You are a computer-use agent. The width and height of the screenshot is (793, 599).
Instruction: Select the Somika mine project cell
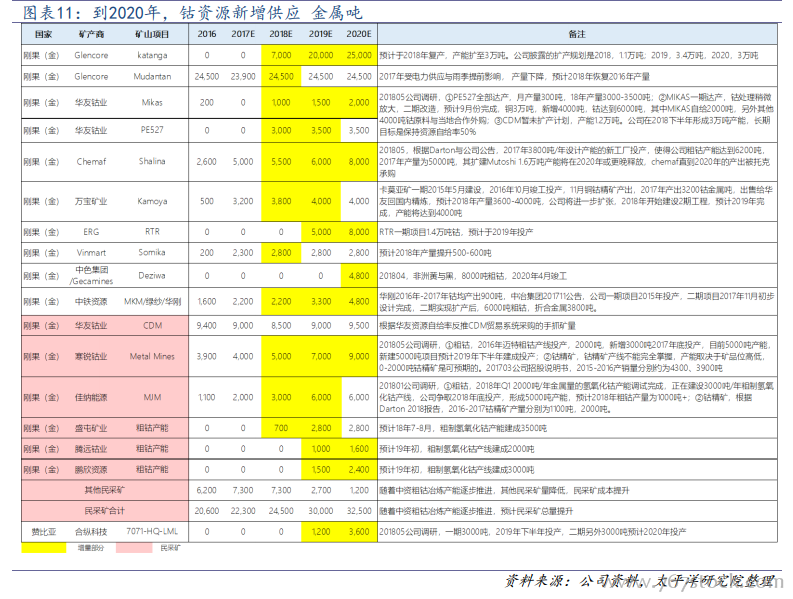[152, 252]
